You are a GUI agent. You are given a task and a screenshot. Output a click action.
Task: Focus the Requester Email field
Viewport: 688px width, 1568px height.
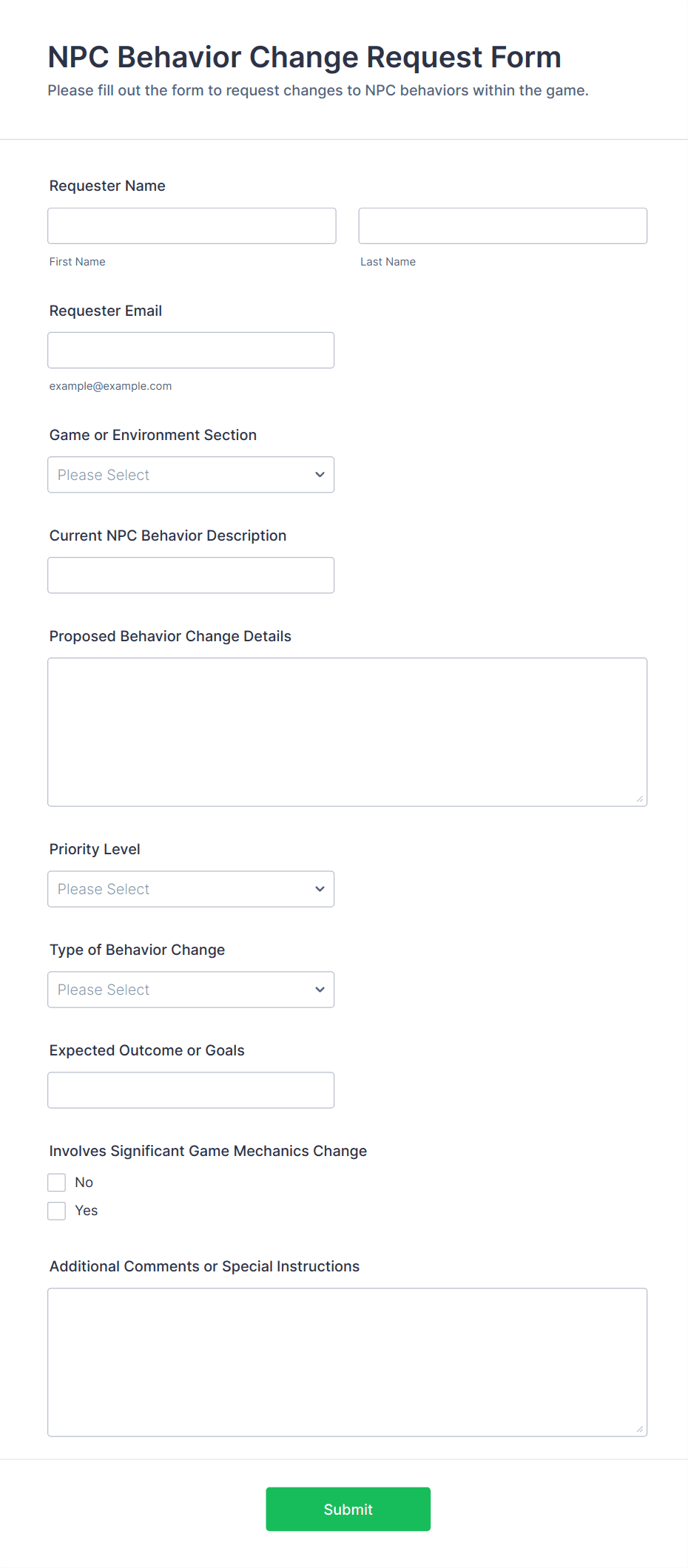coord(191,350)
